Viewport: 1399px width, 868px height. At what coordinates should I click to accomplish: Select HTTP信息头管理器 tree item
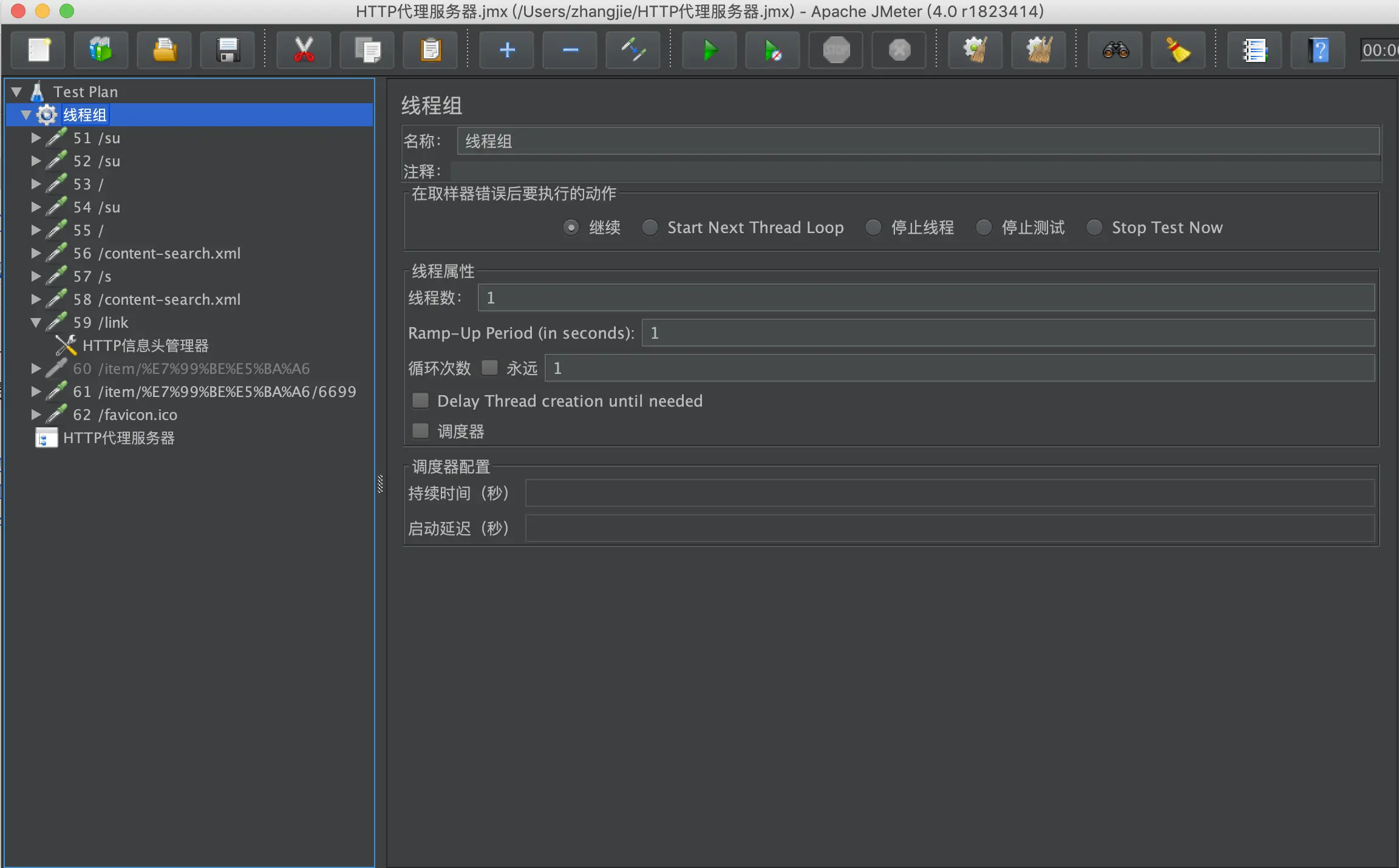(145, 345)
